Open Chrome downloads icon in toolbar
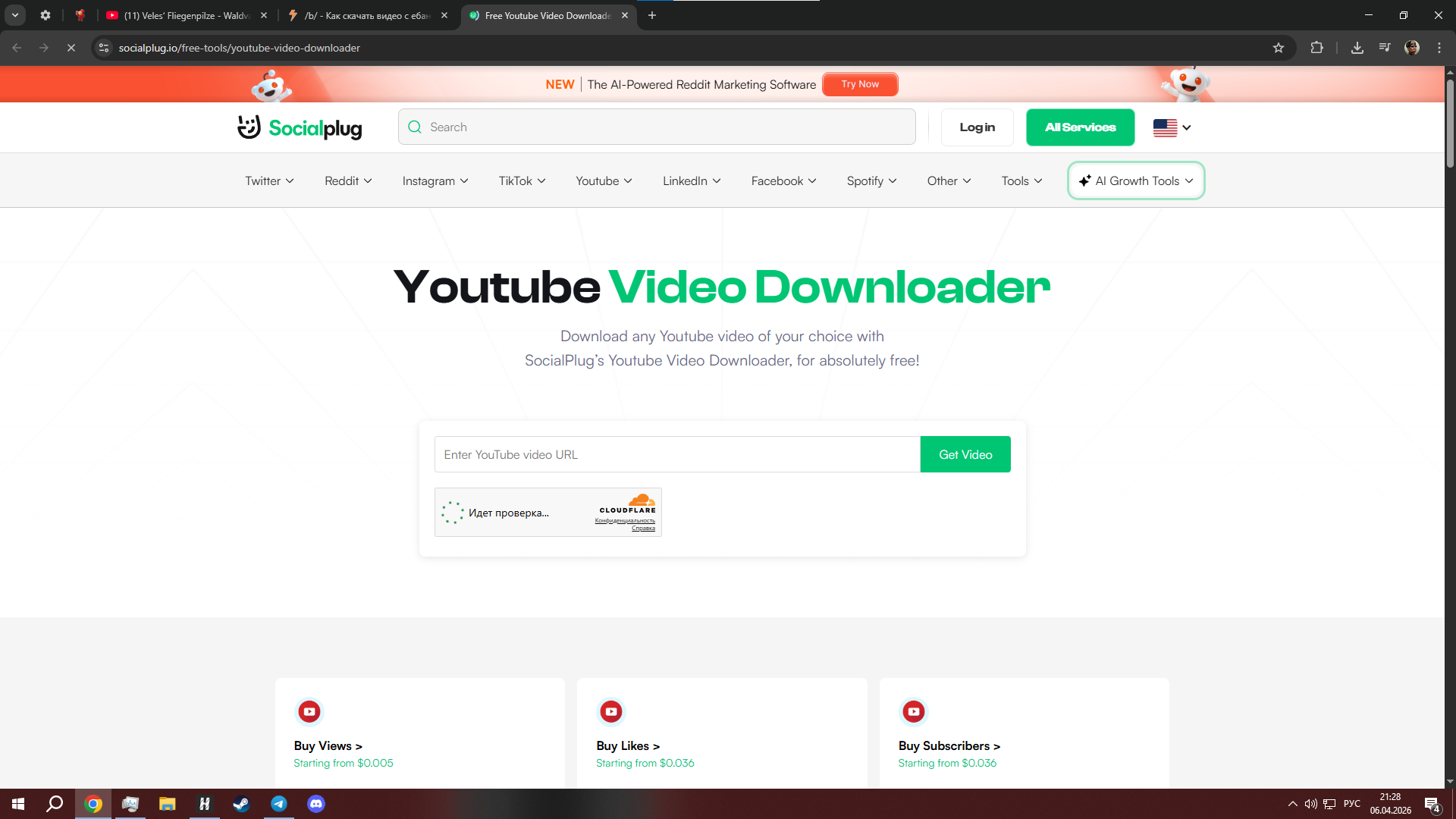Image resolution: width=1456 pixels, height=819 pixels. 1357,48
